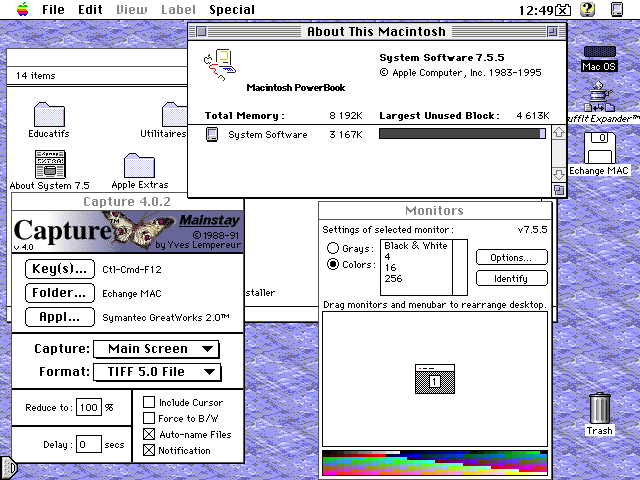Choose Black & White in the color list

click(x=416, y=246)
